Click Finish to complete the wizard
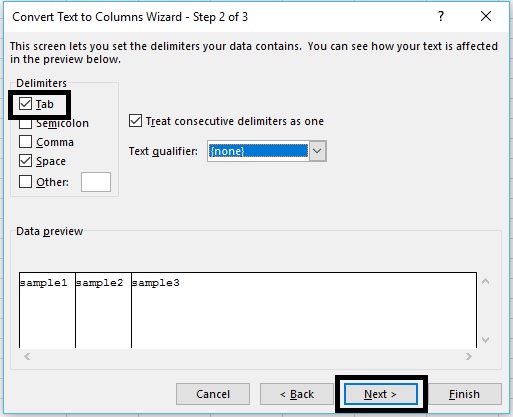Viewport: 513px width, 417px height. [x=464, y=394]
